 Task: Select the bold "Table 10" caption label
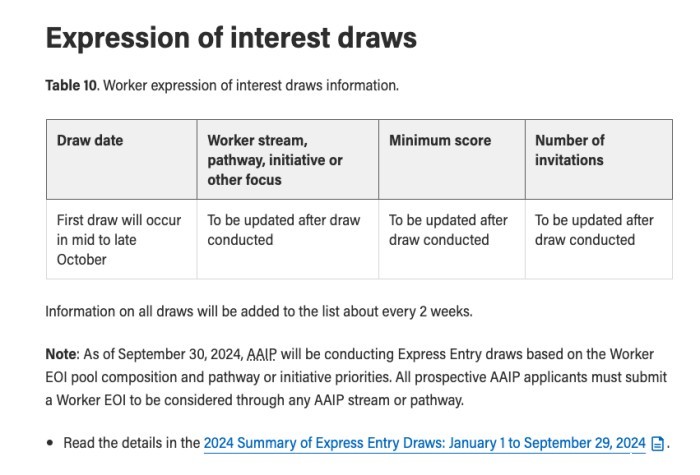coord(69,85)
